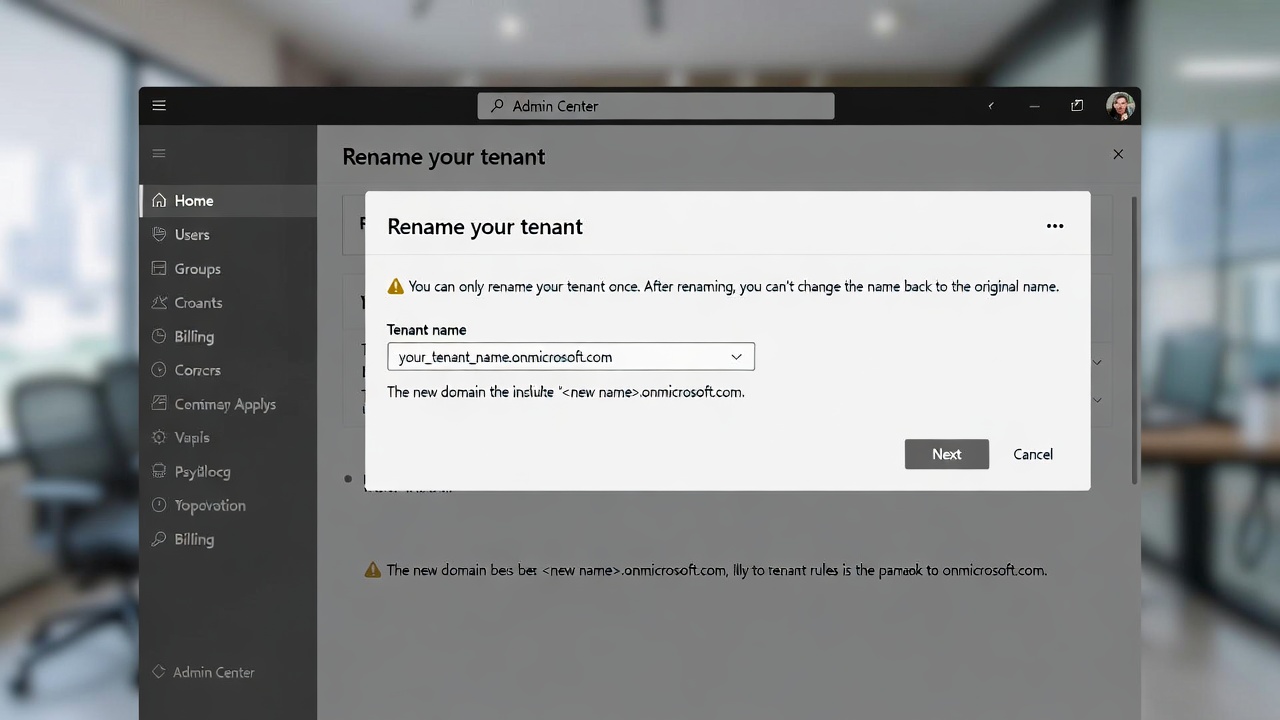The image size is (1280, 720).
Task: Click the yellow warning icon in dialog
Action: (x=396, y=287)
